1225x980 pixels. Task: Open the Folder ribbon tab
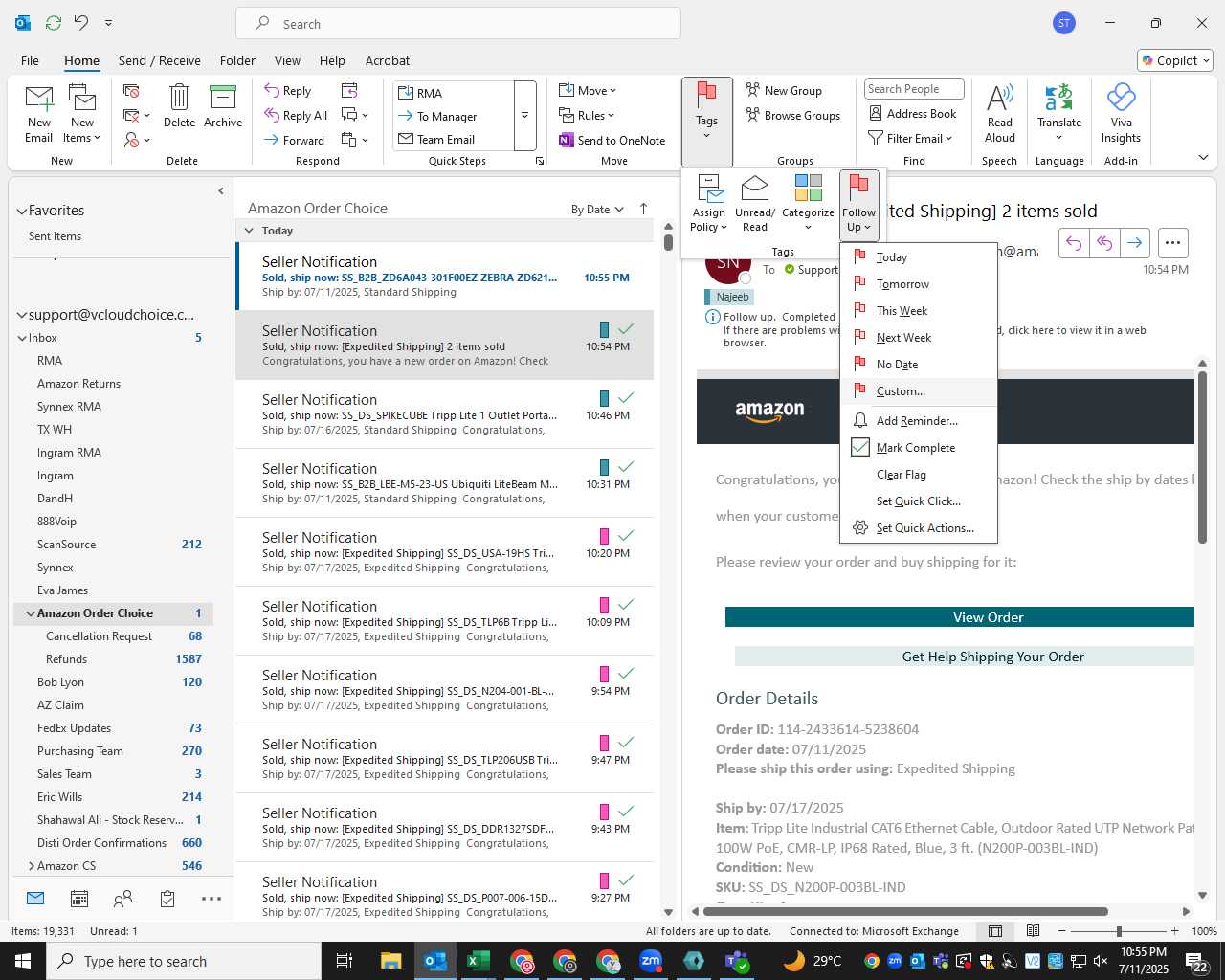coord(237,60)
